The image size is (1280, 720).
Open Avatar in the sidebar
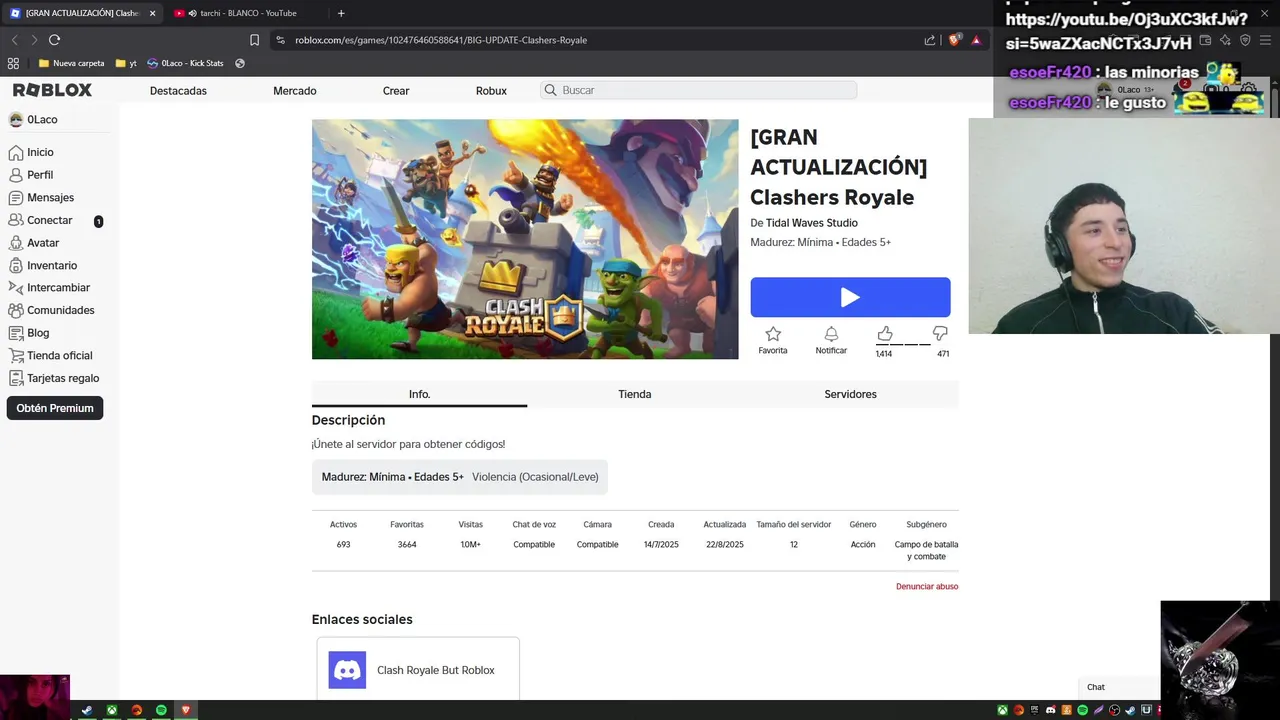(x=34, y=243)
